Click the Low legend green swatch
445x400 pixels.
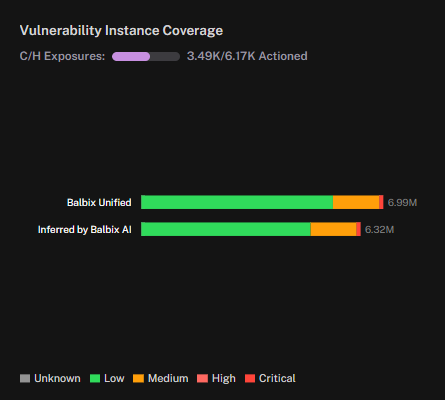(x=95, y=378)
